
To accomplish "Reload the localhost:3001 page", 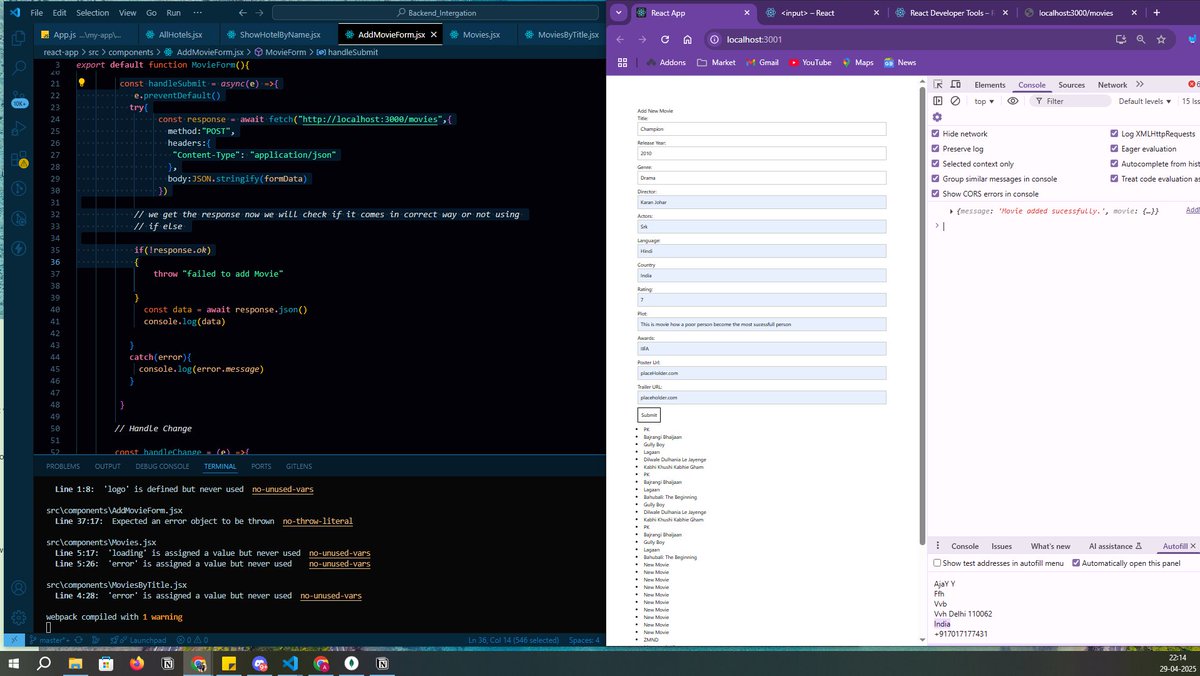I will point(664,39).
